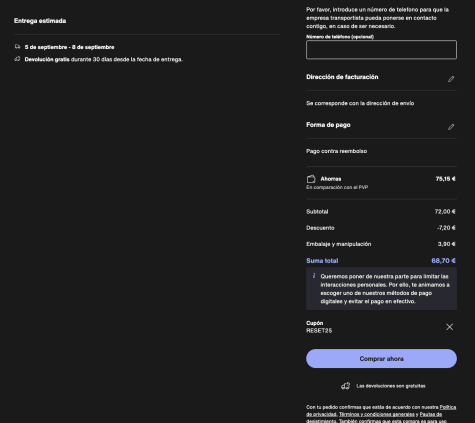Click the Ahorras amount 75,15 €

click(x=445, y=179)
